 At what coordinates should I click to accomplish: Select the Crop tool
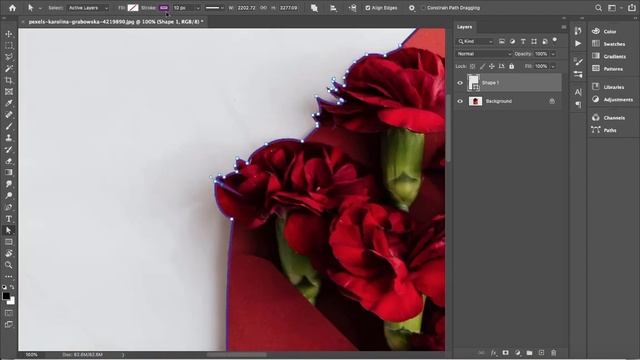point(9,80)
